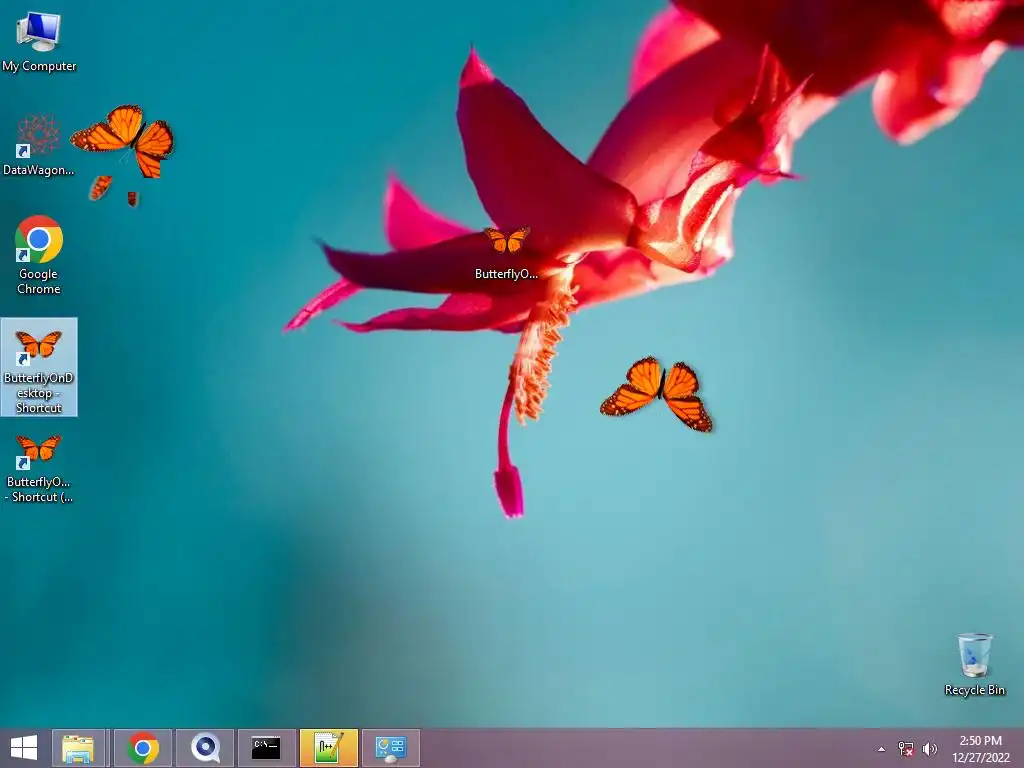Click the large butterfly near DataWagon icon
The width and height of the screenshot is (1024, 768).
click(x=123, y=140)
